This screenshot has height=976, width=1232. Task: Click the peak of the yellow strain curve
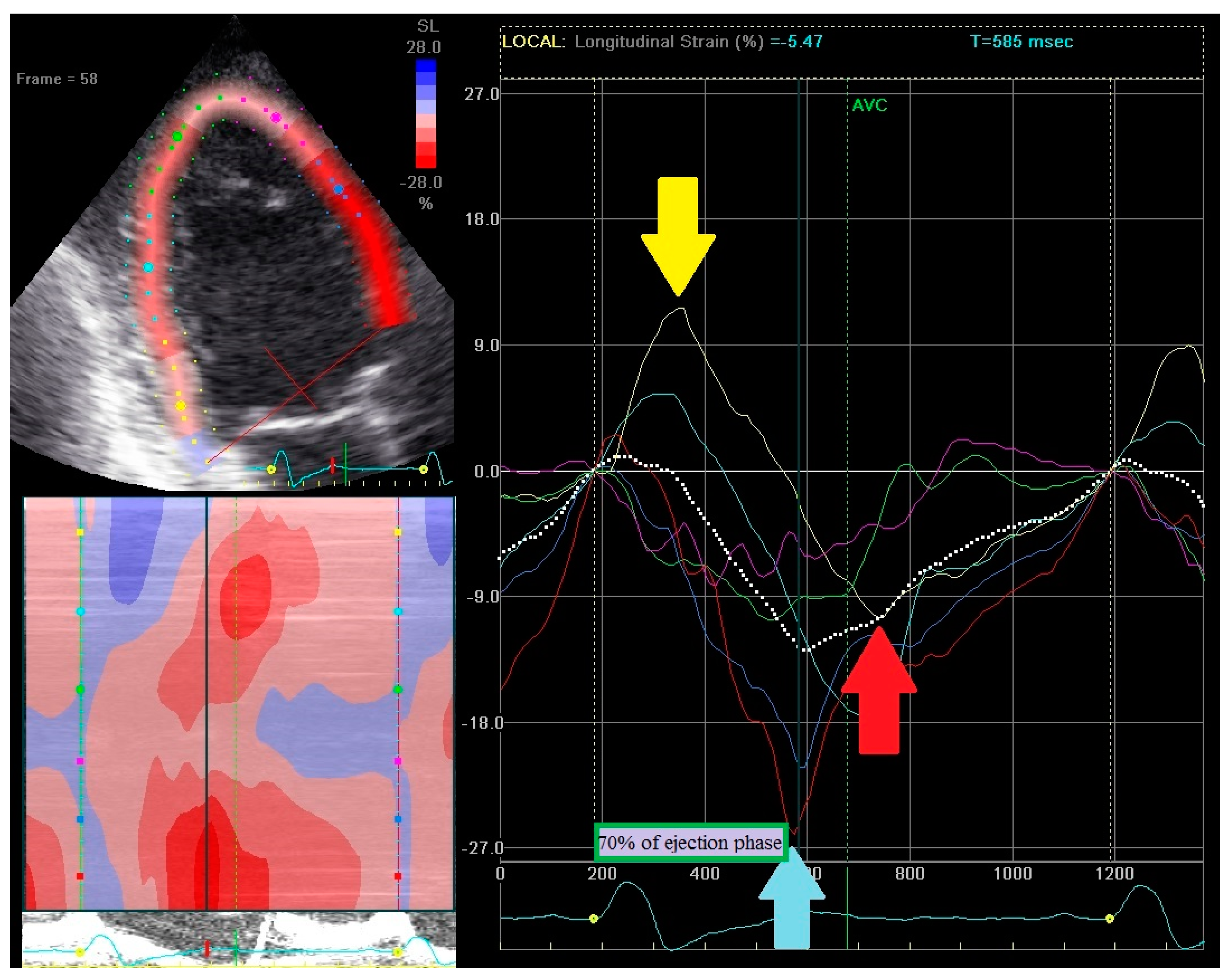(x=681, y=308)
